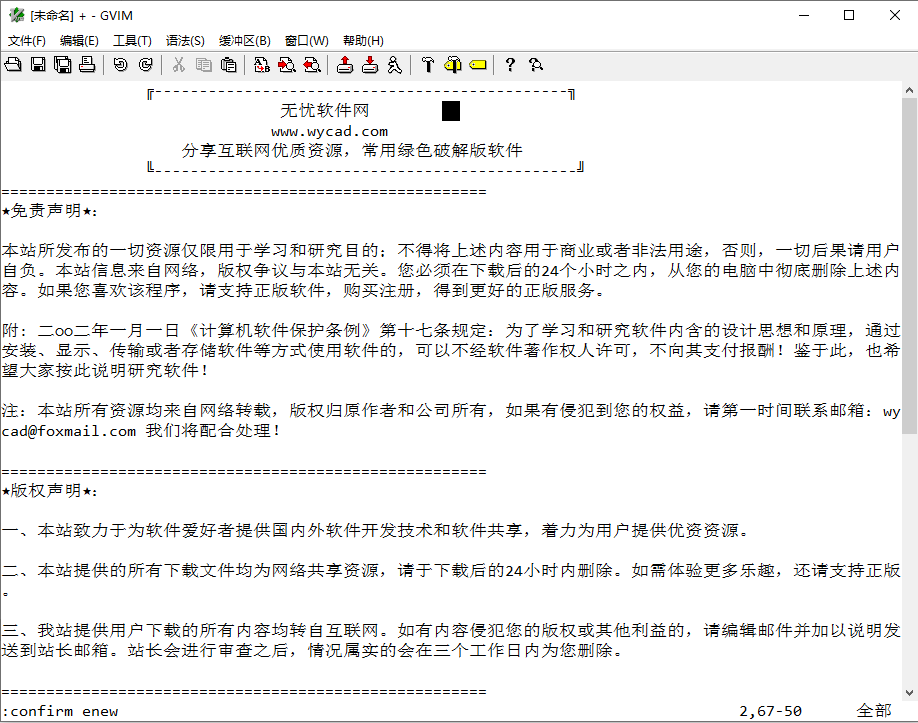Undo the last change via toolbar
The height and width of the screenshot is (723, 918).
(x=120, y=65)
